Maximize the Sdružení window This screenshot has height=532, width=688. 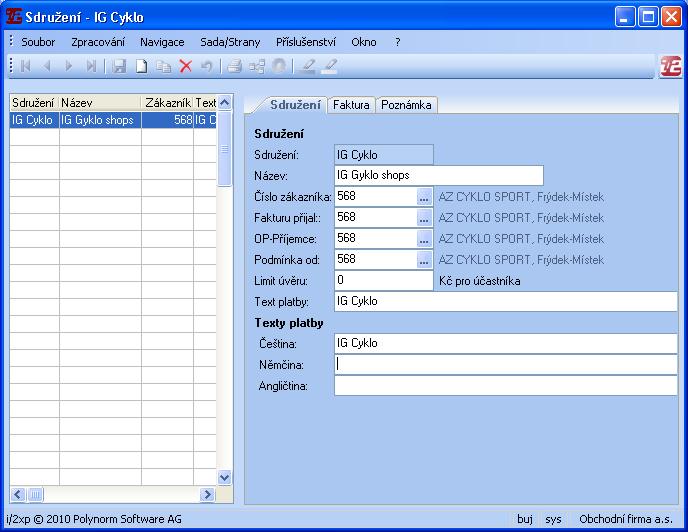648,17
